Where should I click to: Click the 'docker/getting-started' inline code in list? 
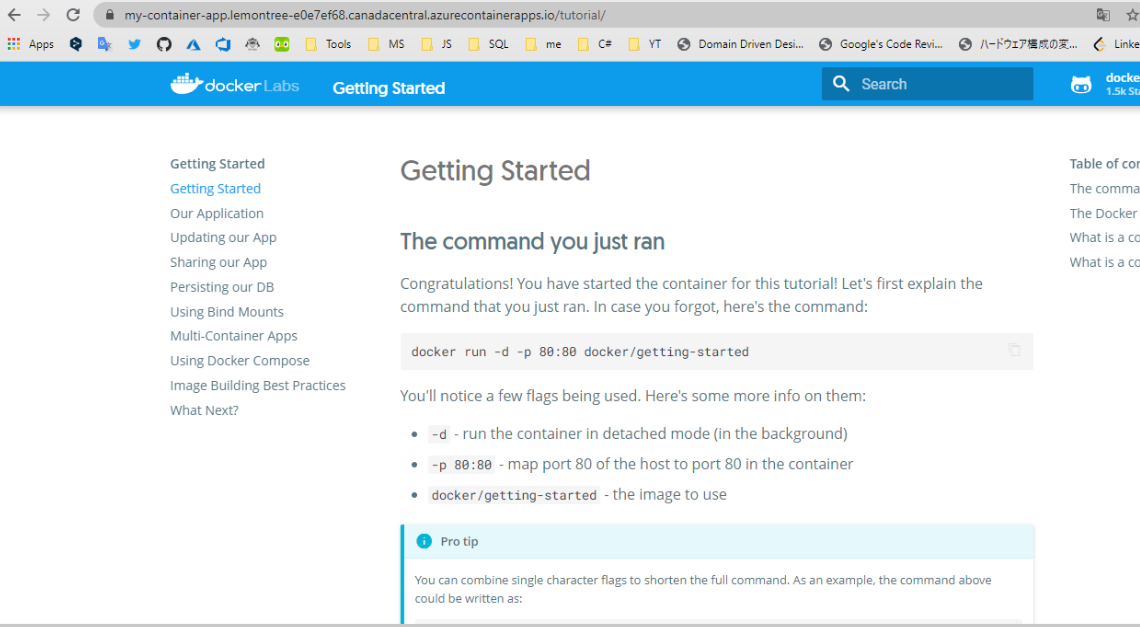[514, 495]
